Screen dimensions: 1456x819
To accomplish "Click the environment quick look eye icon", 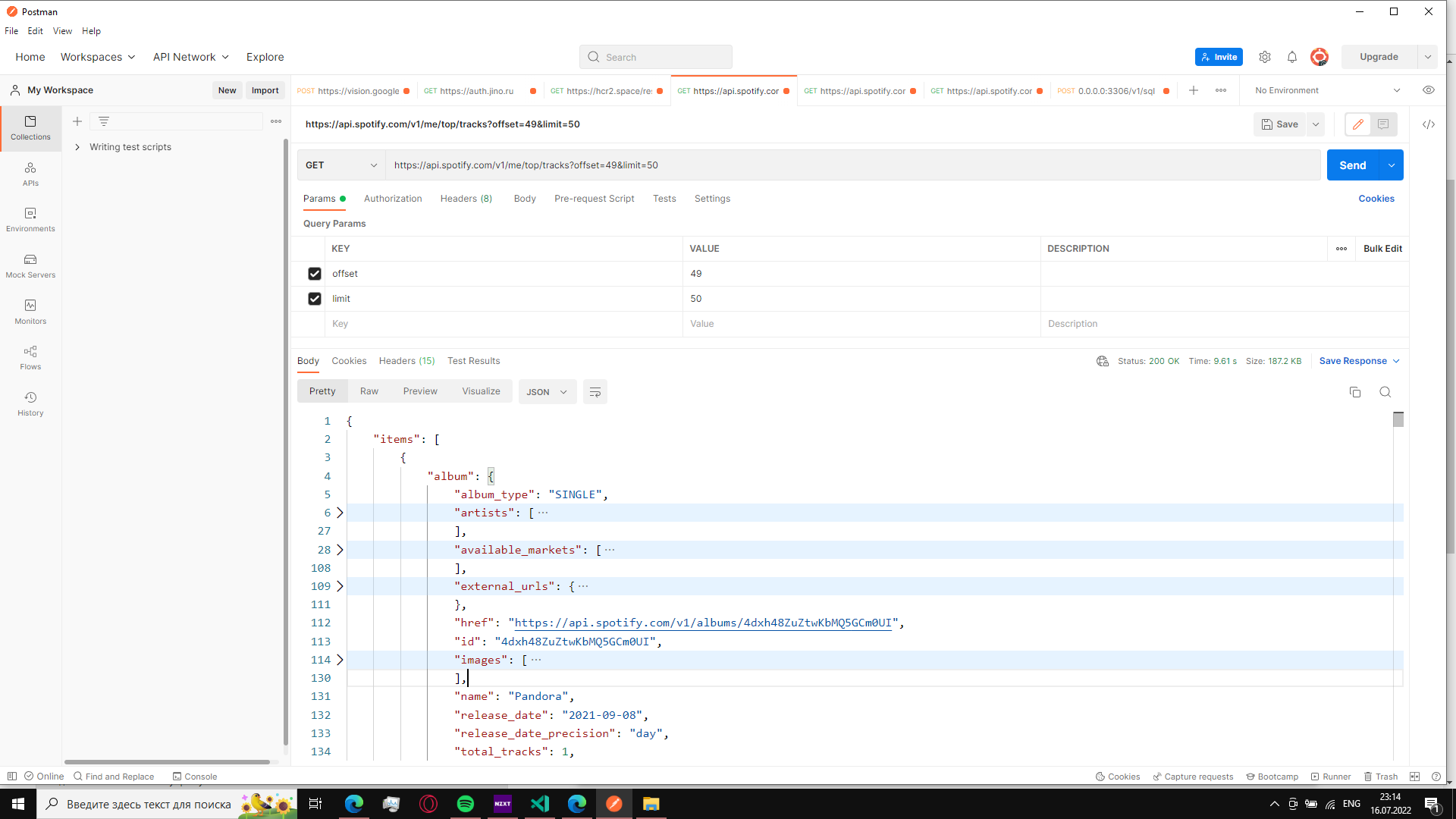I will click(1429, 90).
